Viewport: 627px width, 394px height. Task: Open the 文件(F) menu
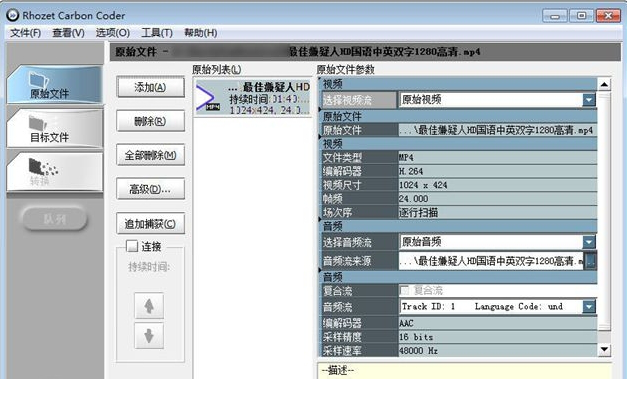26,33
